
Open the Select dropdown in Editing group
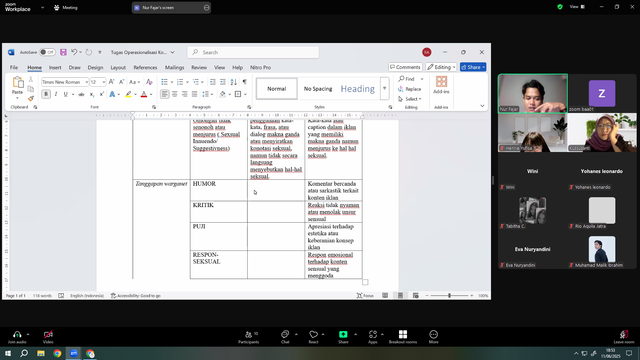410,99
